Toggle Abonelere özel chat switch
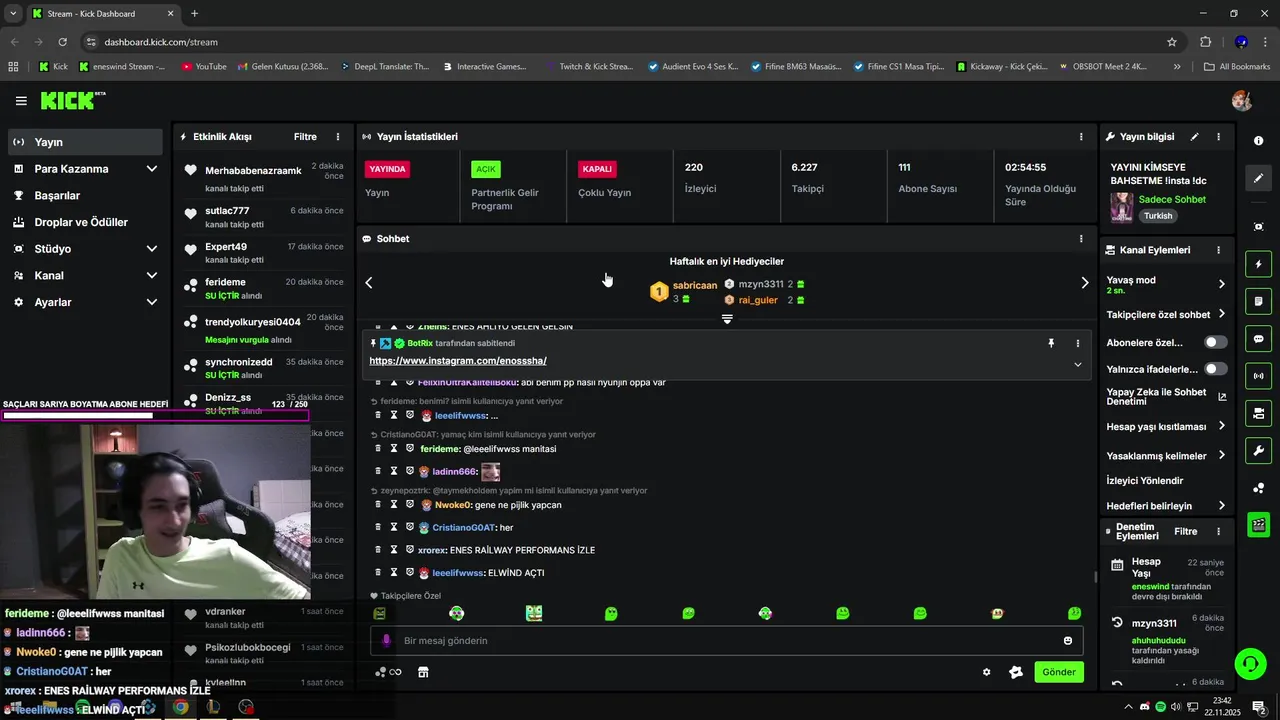The width and height of the screenshot is (1280, 720). (1216, 342)
